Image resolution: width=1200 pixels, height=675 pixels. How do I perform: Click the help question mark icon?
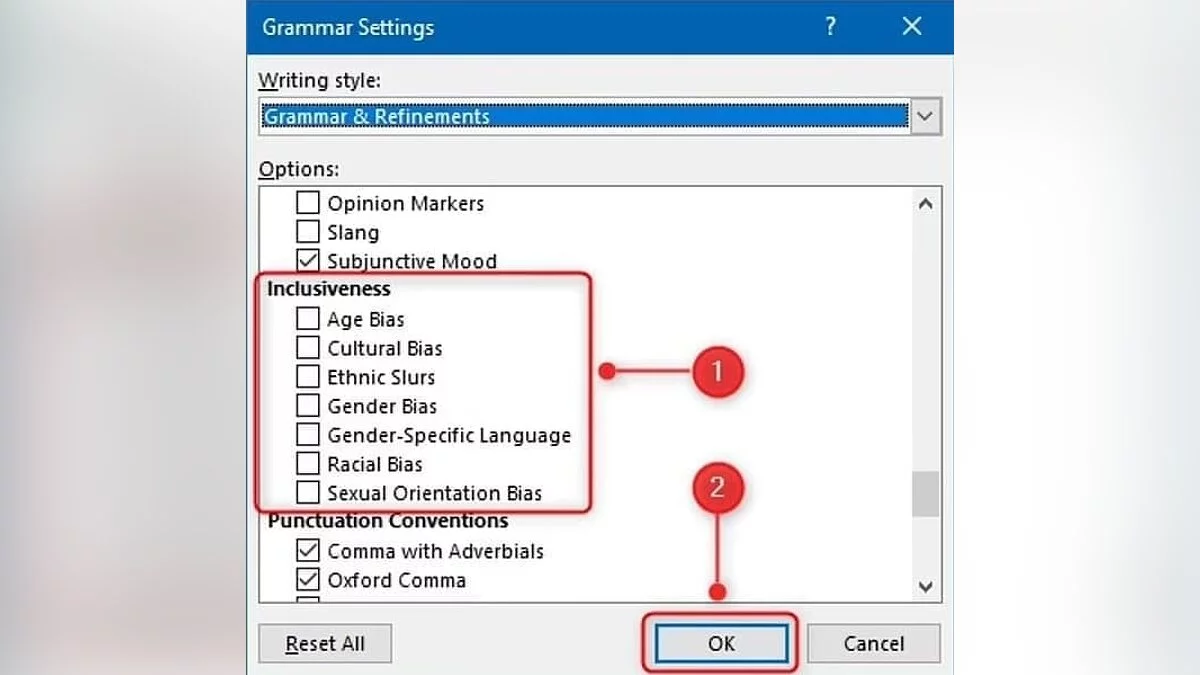coord(830,27)
